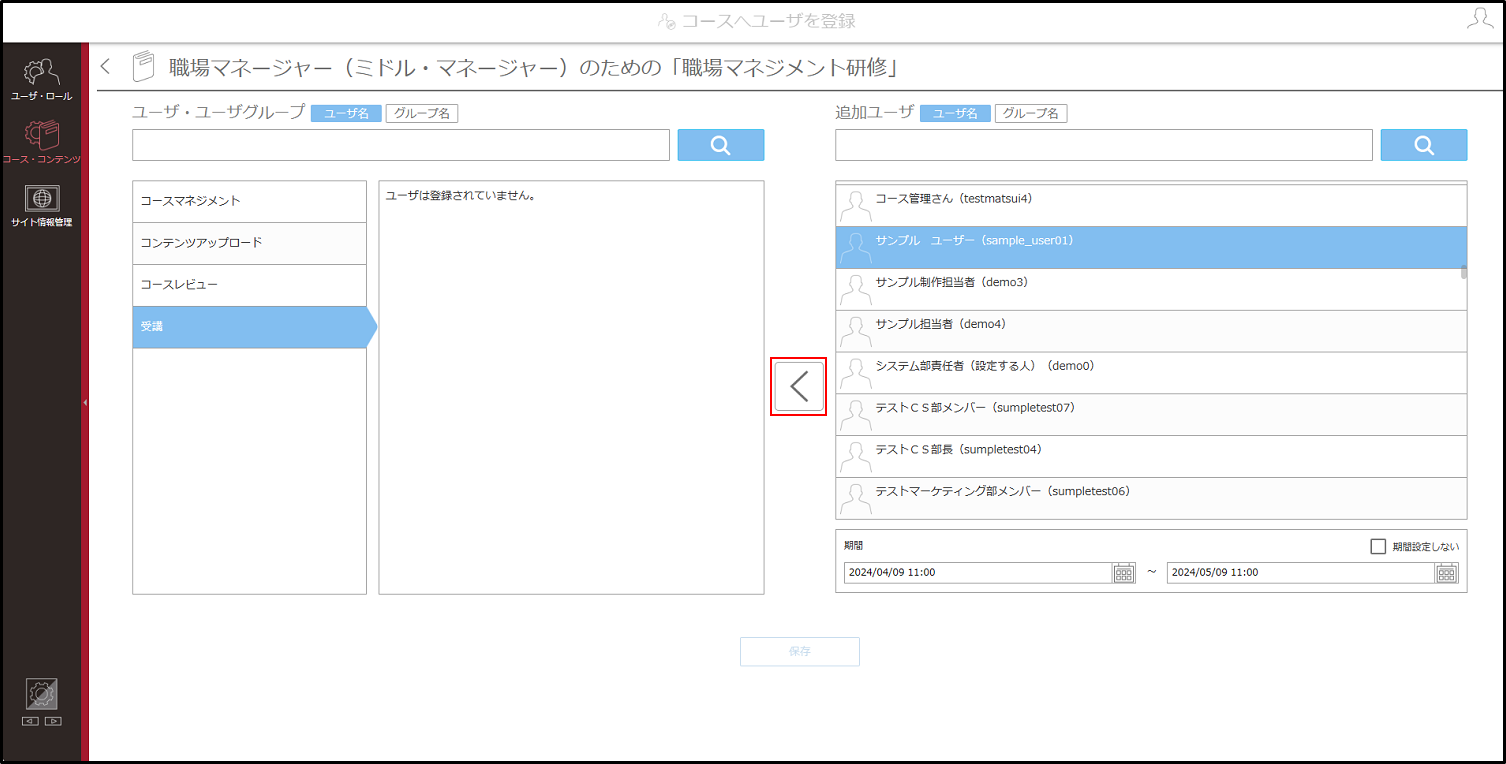1506x764 pixels.
Task: Click the sidebar left arrow button
Action: (30, 721)
